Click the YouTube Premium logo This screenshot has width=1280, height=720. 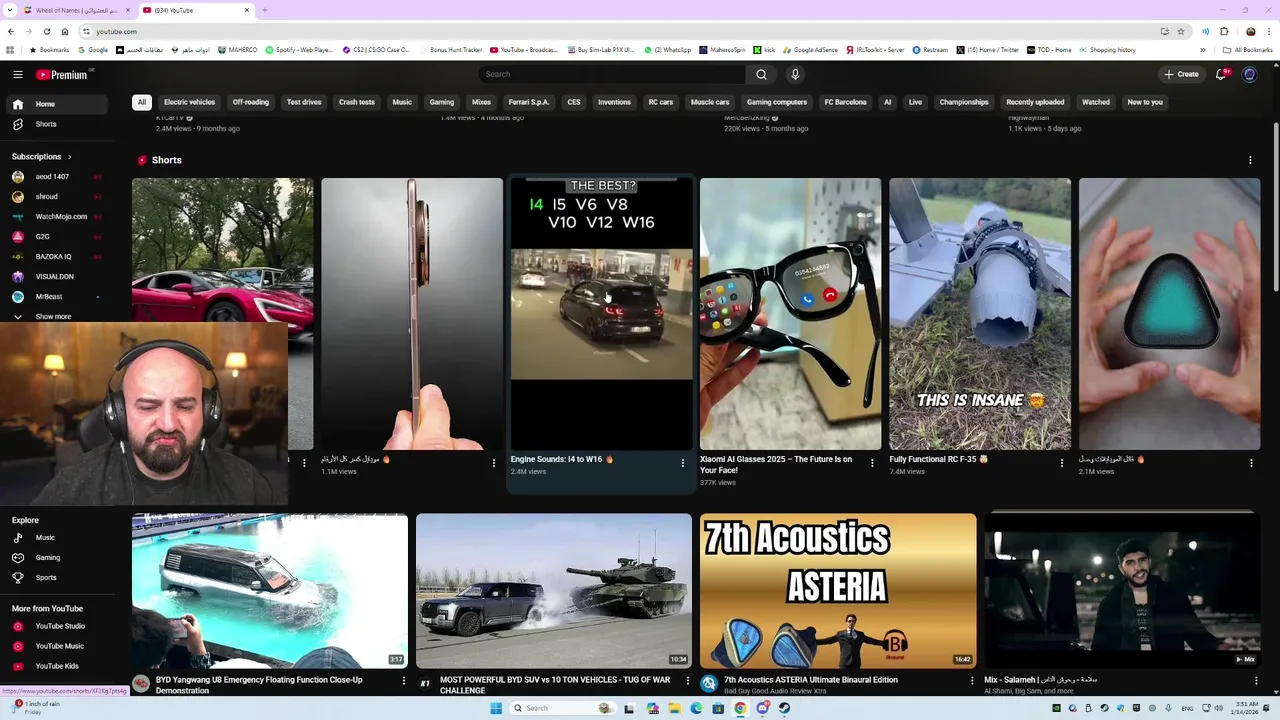tap(62, 74)
